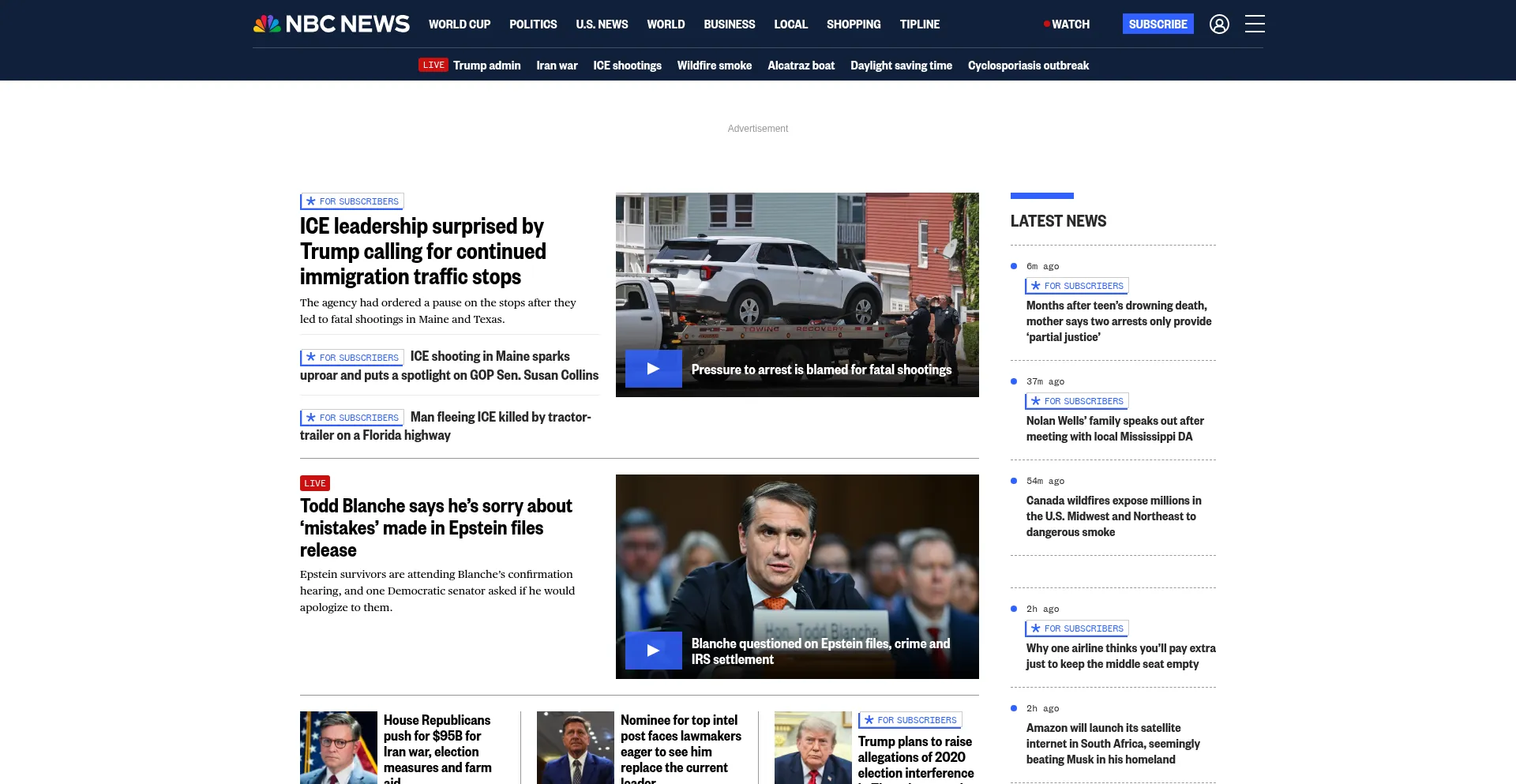Open the World Cup menu item
Image resolution: width=1516 pixels, height=784 pixels.
460,24
